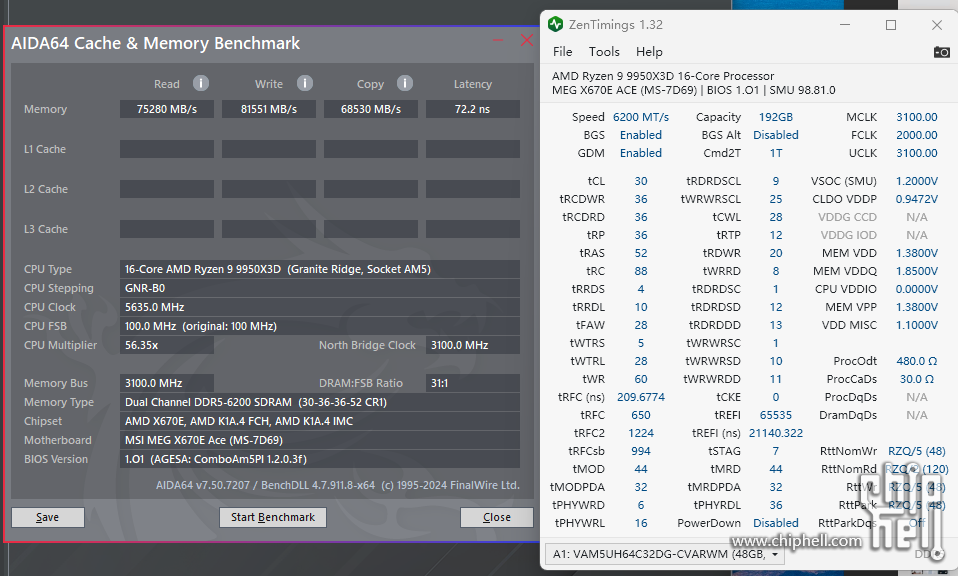Click the AIDA64 Cache & Memory Benchmark title

155,43
